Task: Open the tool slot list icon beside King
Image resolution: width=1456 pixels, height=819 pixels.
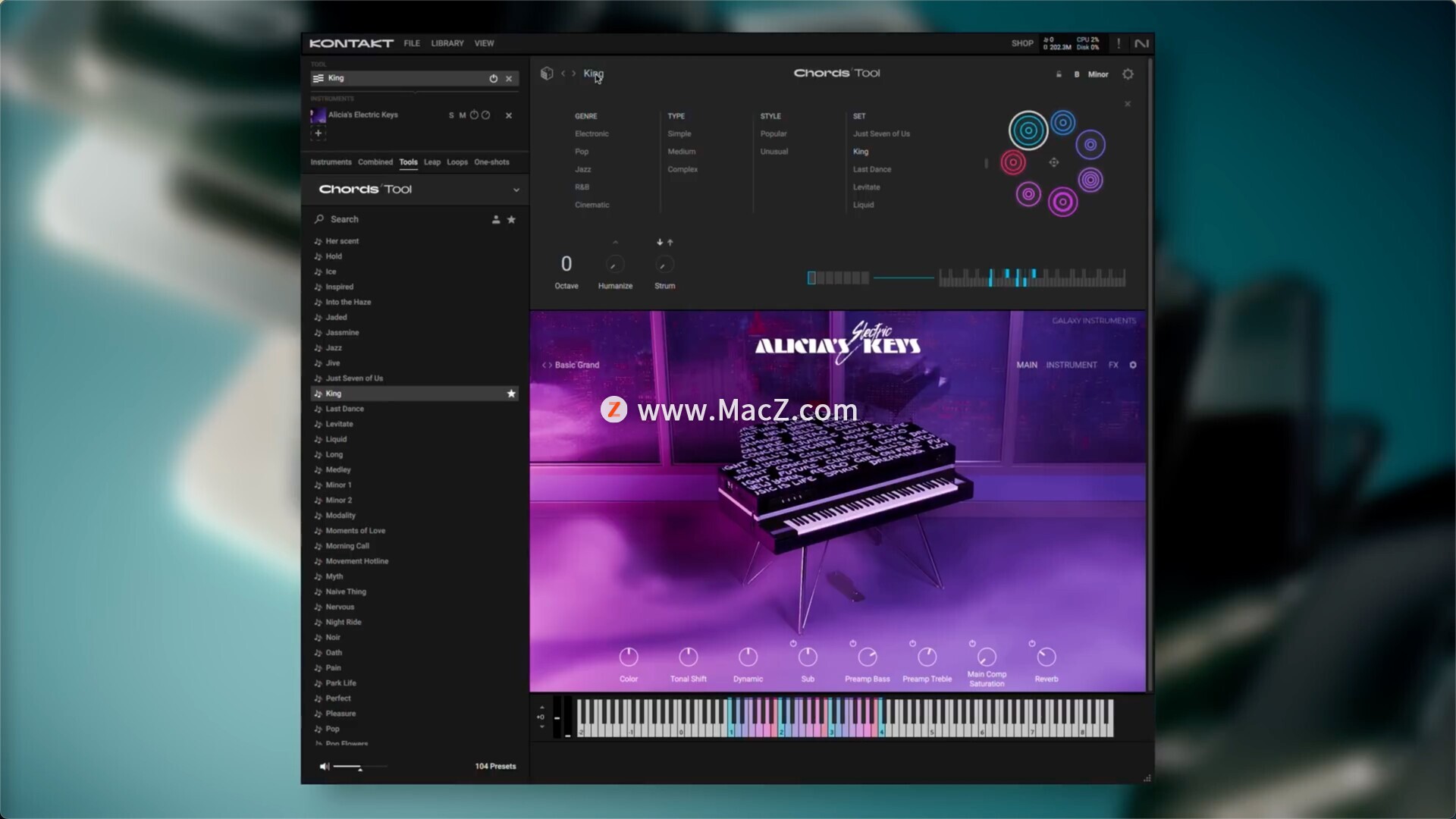Action: coord(318,78)
